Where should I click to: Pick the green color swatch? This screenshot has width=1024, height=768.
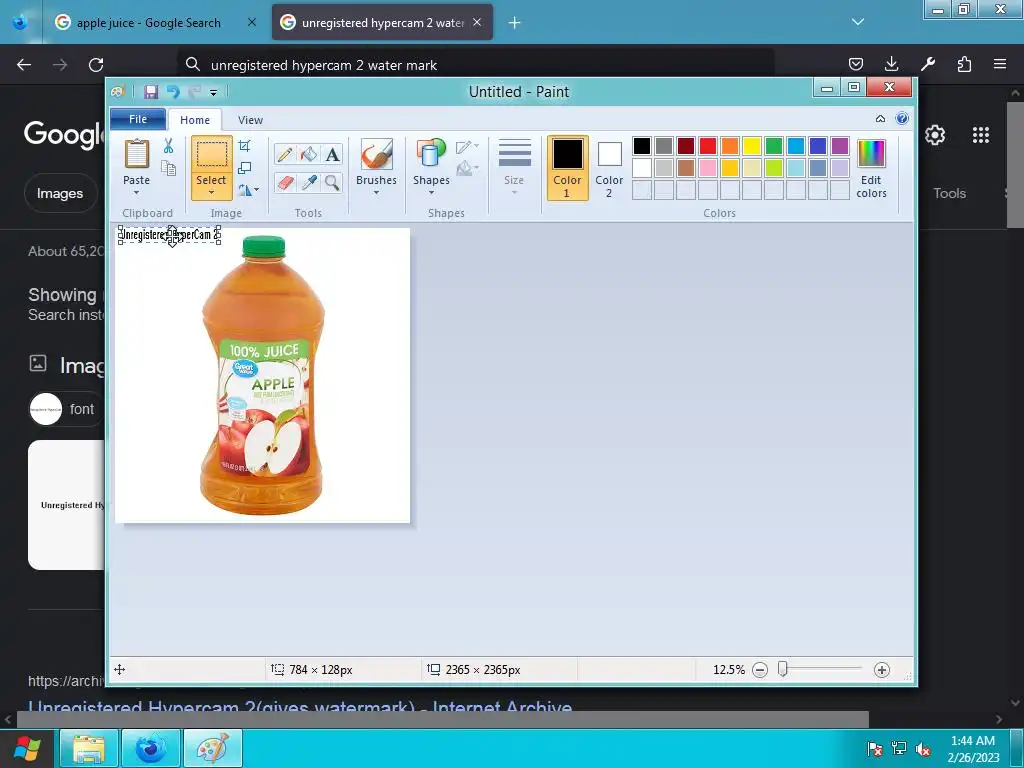774,146
